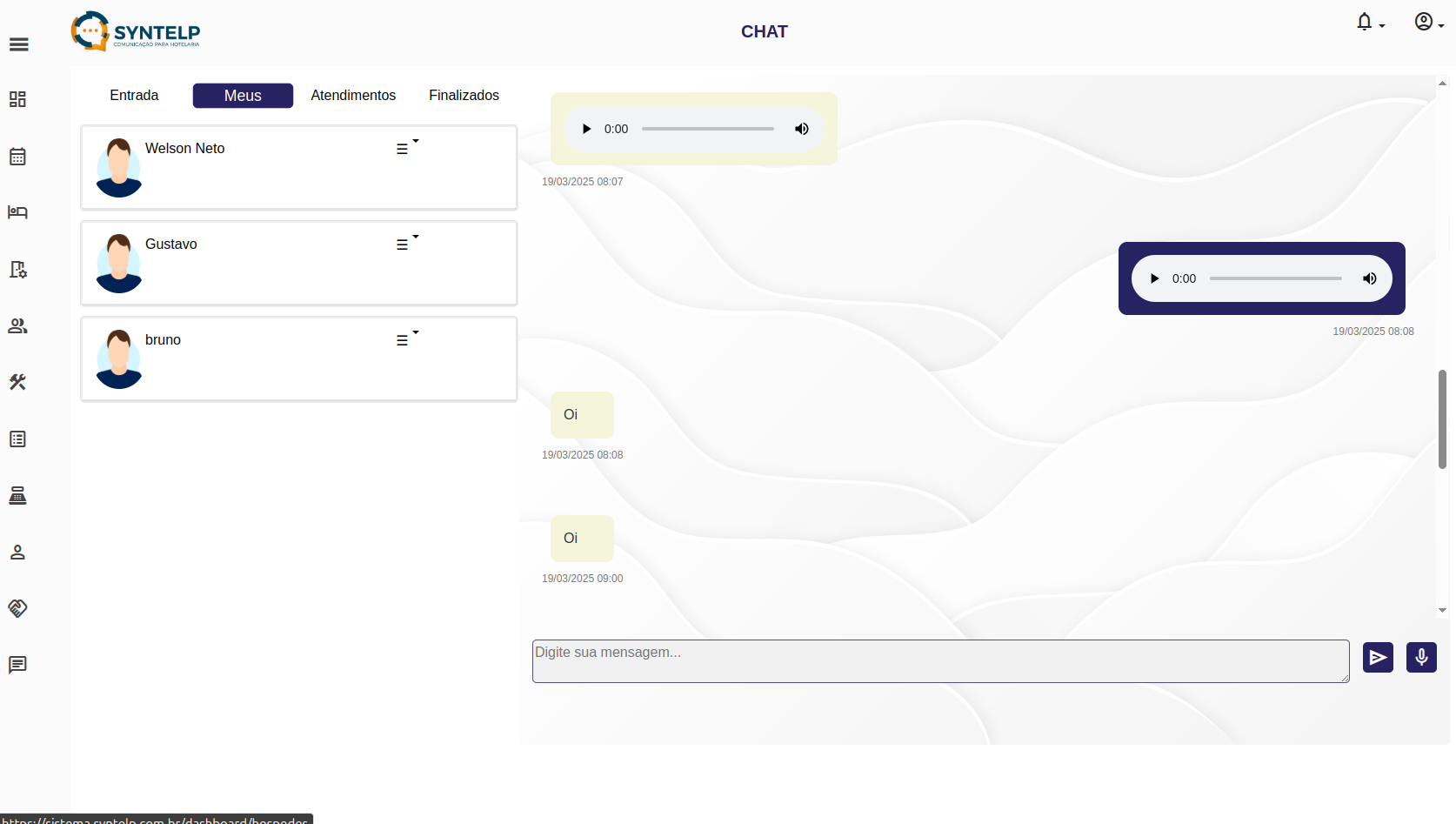
Task: Open the hamburger menu in sidebar
Action: (19, 44)
